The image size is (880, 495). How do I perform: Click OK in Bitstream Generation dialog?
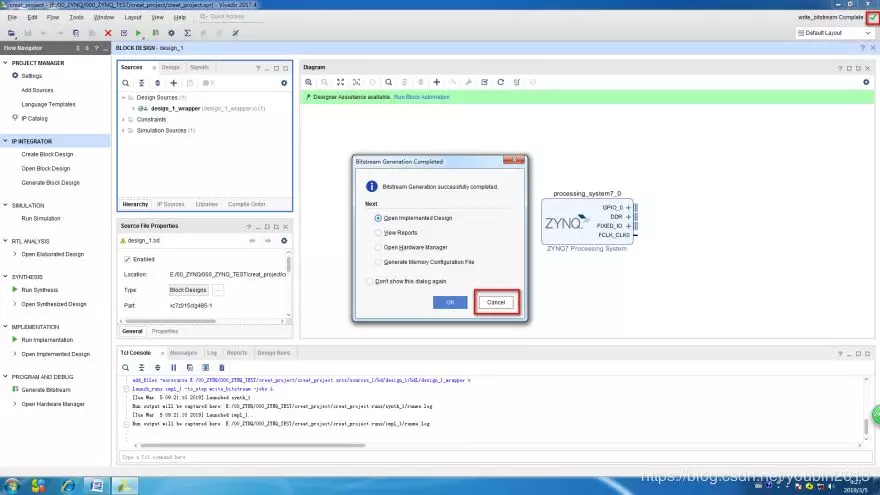click(x=450, y=302)
